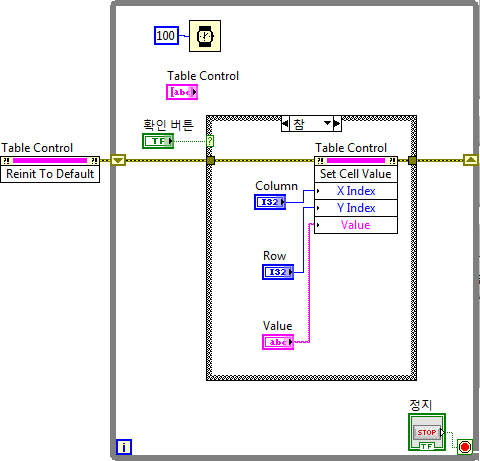This screenshot has width=480, height=461.
Task: Click the red loop condition stop terminal
Action: click(465, 447)
